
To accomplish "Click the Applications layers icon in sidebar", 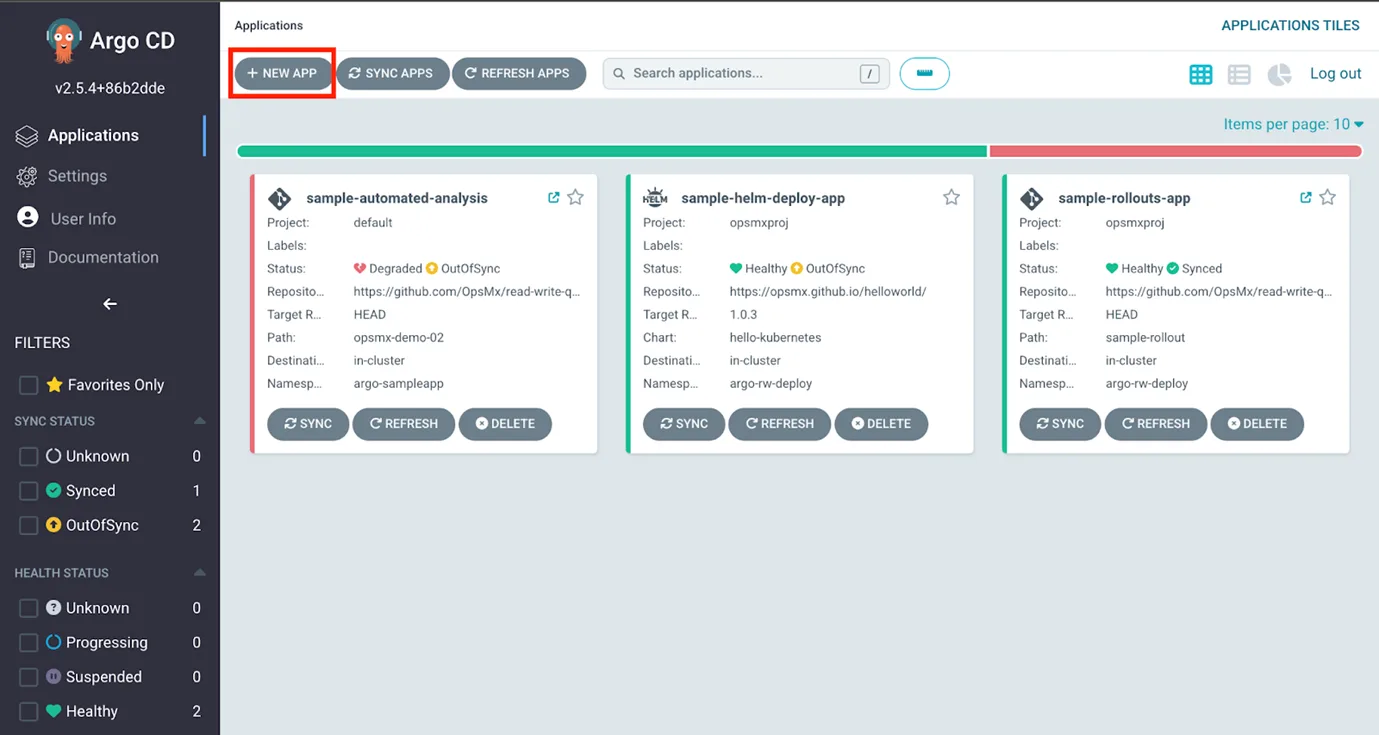I will pos(27,136).
